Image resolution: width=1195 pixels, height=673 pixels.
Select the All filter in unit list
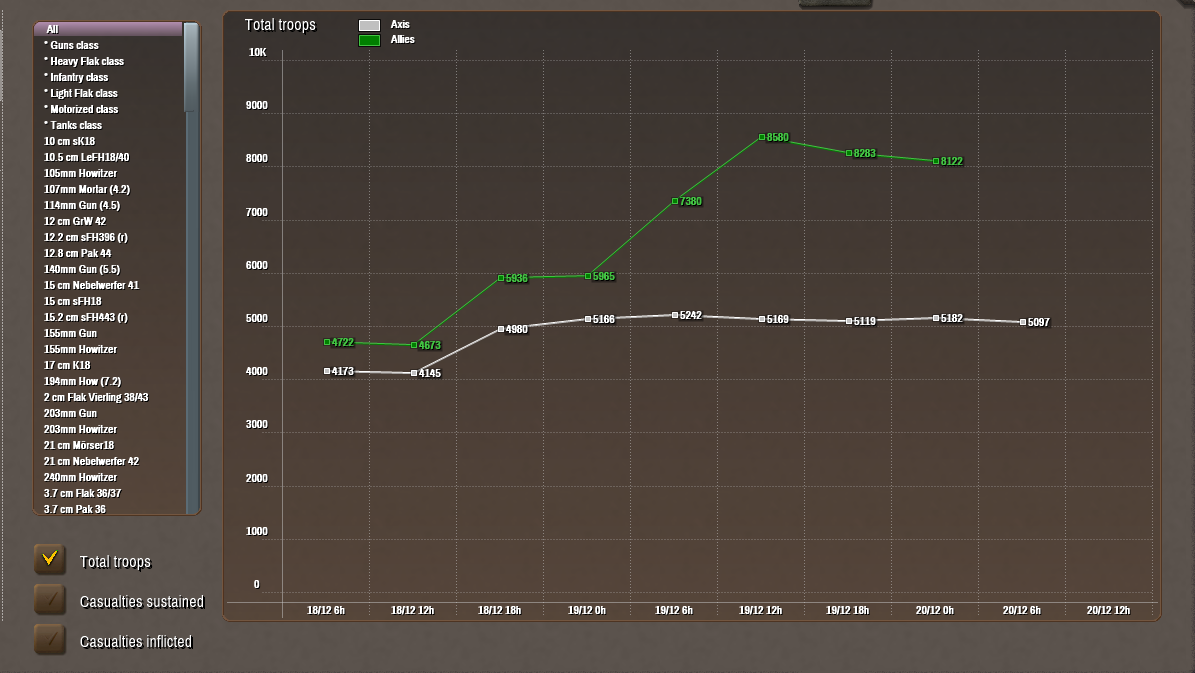click(x=108, y=29)
